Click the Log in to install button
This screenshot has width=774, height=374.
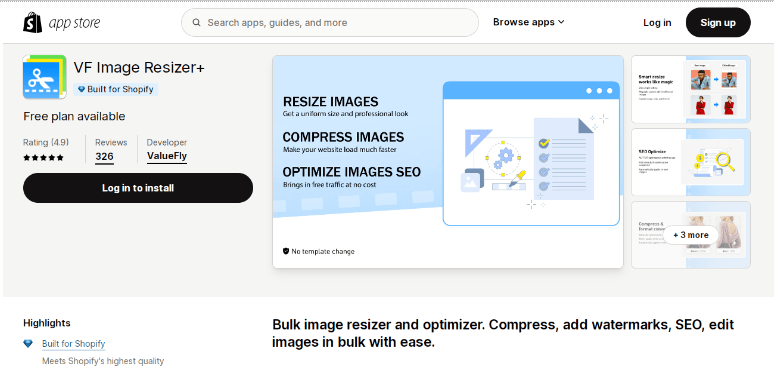[138, 188]
